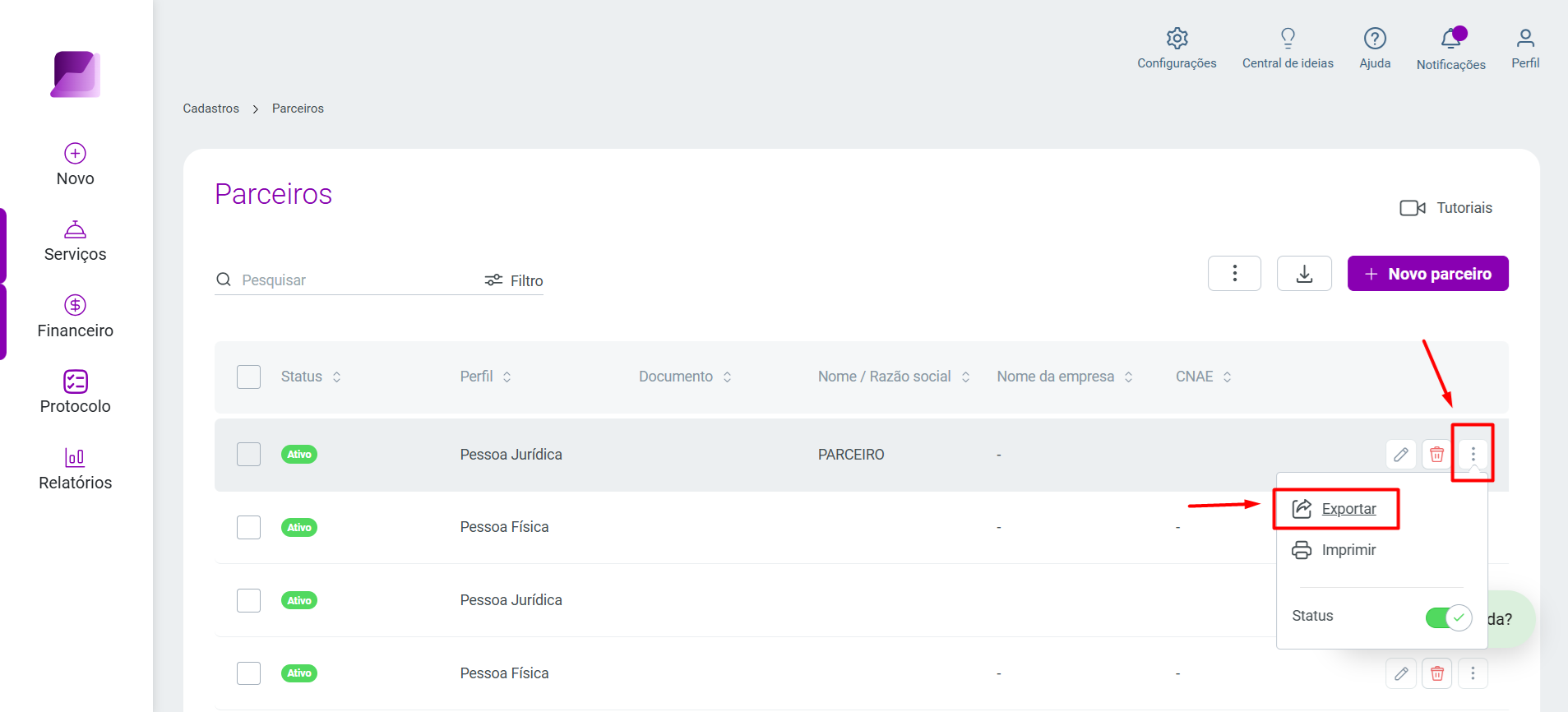Click Pessoa Jurídica in first row
1568x712 pixels.
[511, 455]
